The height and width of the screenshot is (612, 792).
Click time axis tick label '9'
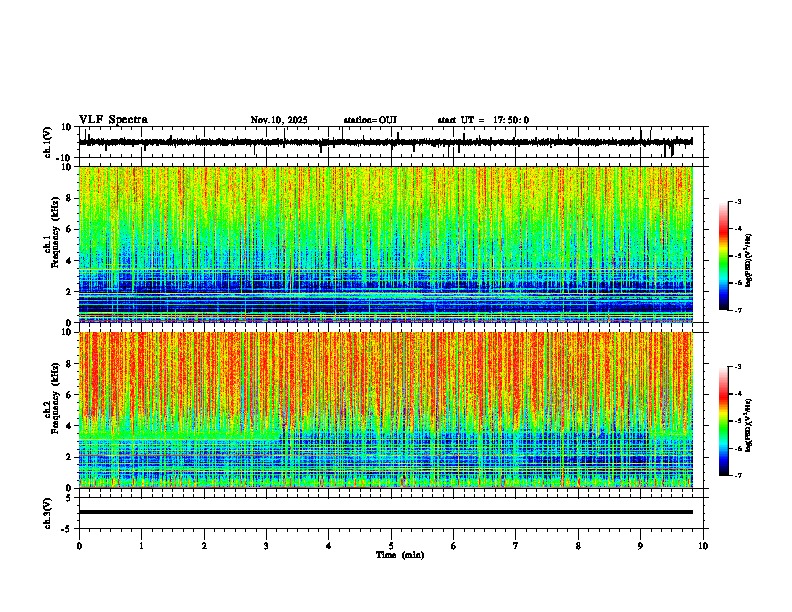coord(640,546)
